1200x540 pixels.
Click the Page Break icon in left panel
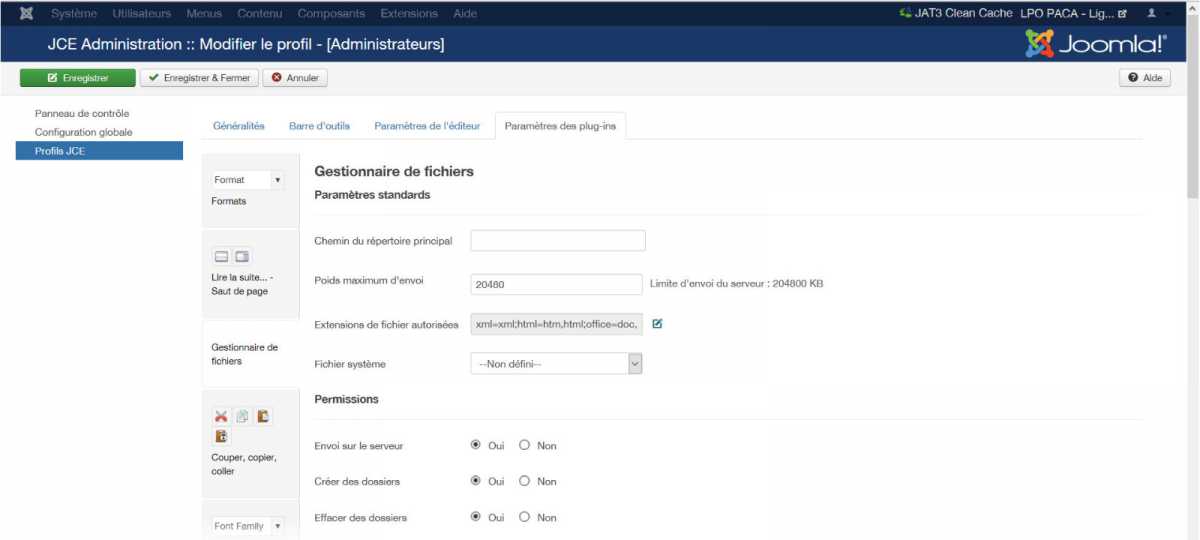[242, 257]
